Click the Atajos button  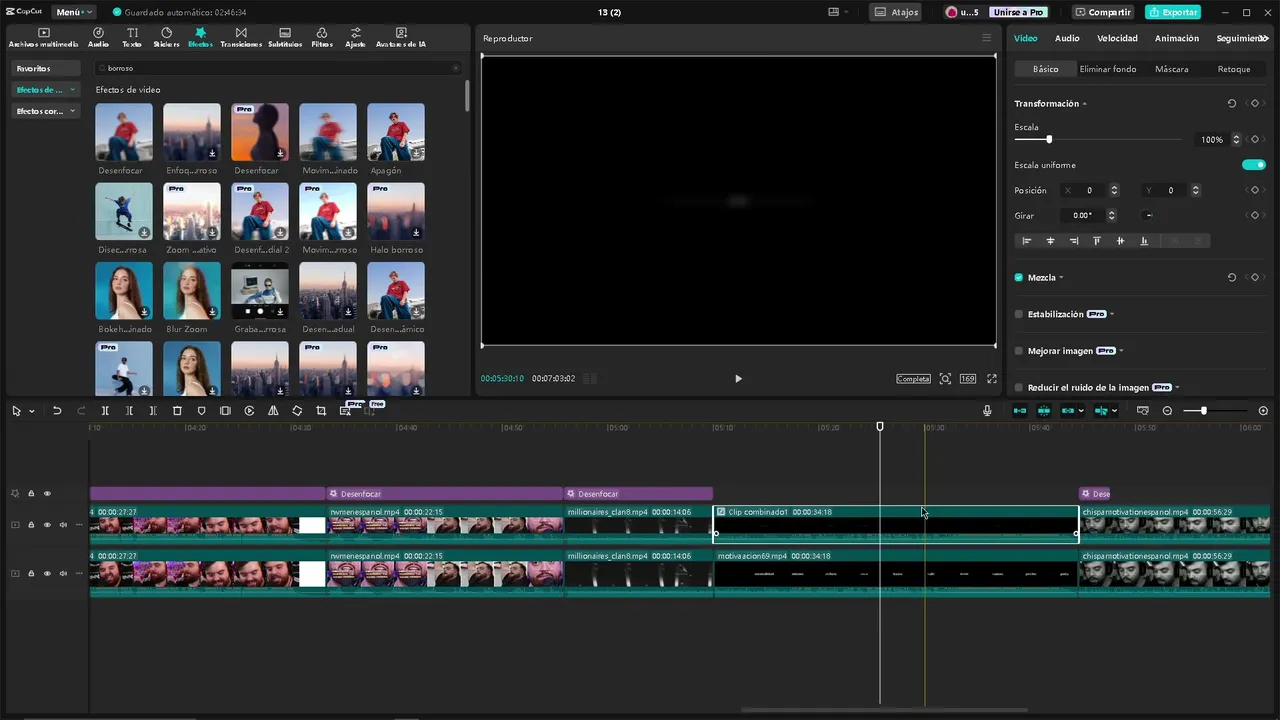[896, 12]
